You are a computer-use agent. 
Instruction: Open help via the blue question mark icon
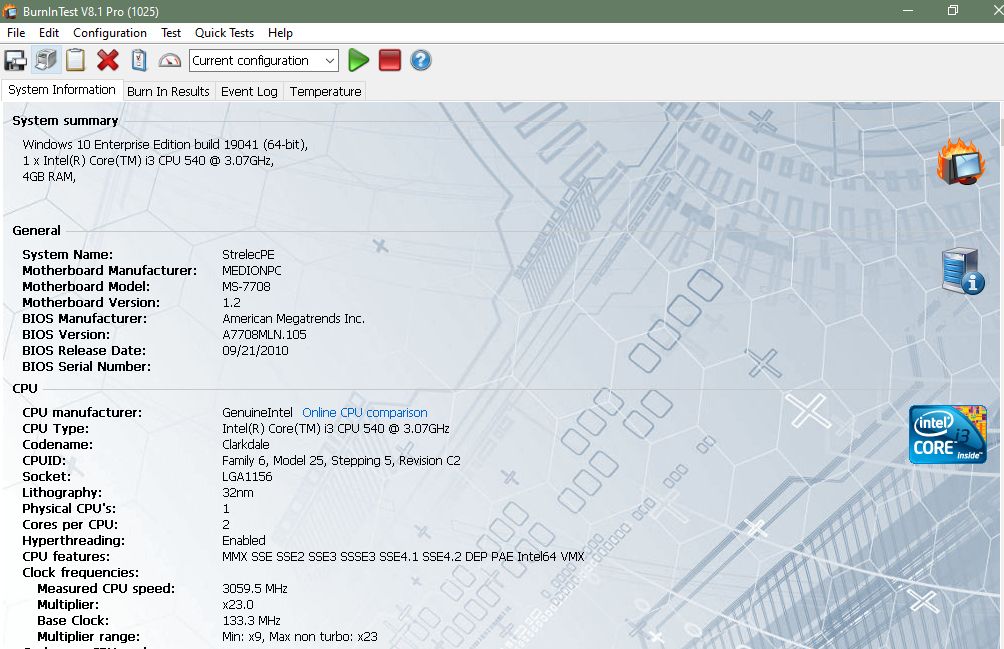421,61
